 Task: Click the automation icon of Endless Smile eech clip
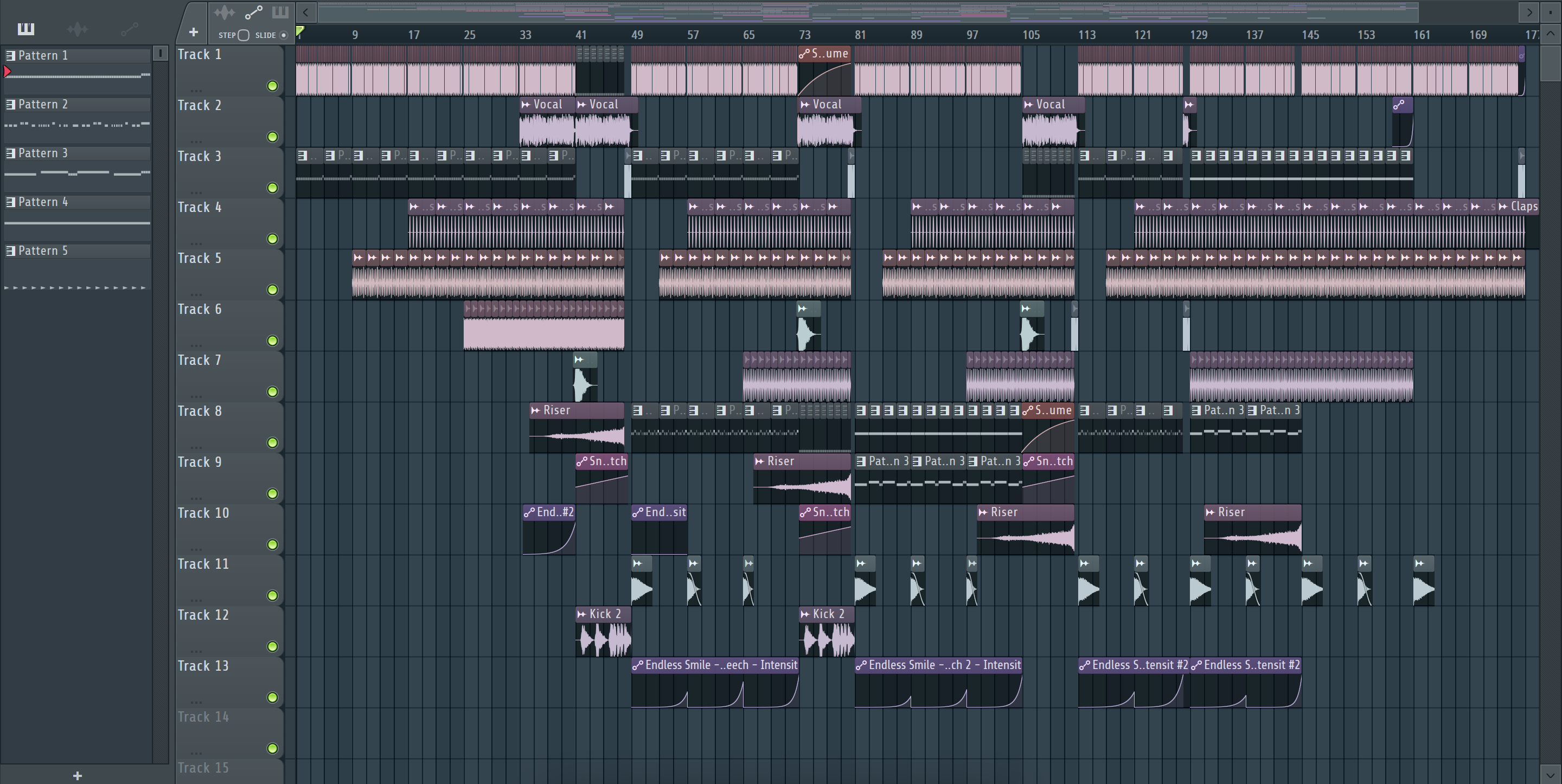pos(638,665)
